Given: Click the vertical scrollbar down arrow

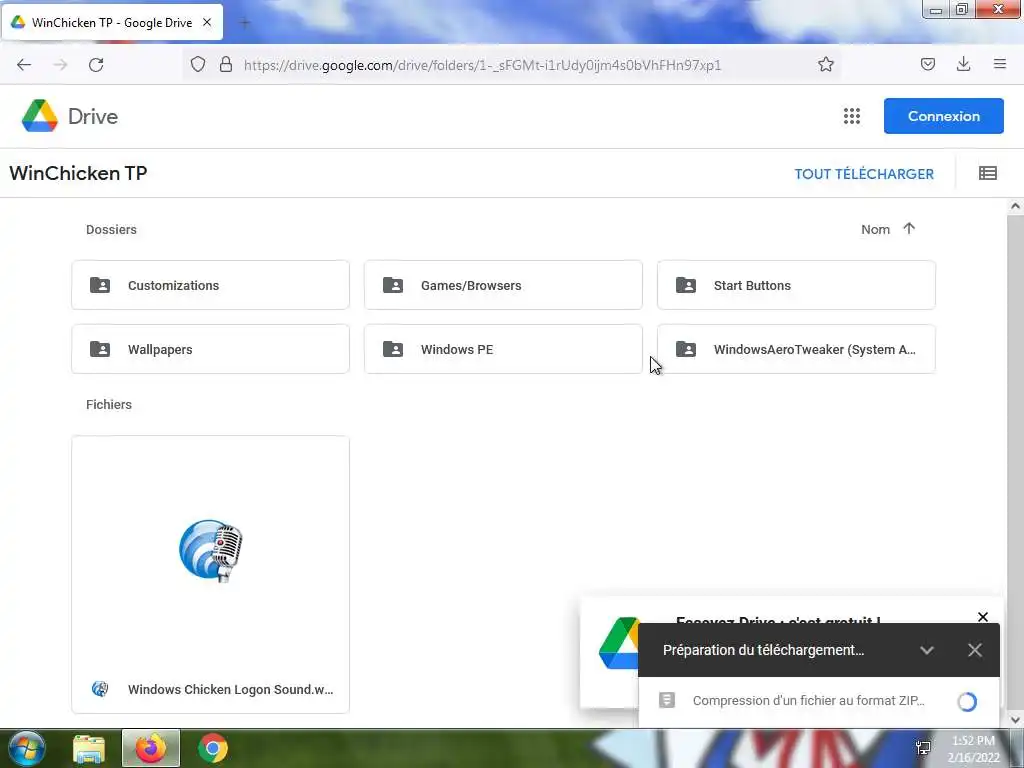Looking at the screenshot, I should tap(1015, 720).
